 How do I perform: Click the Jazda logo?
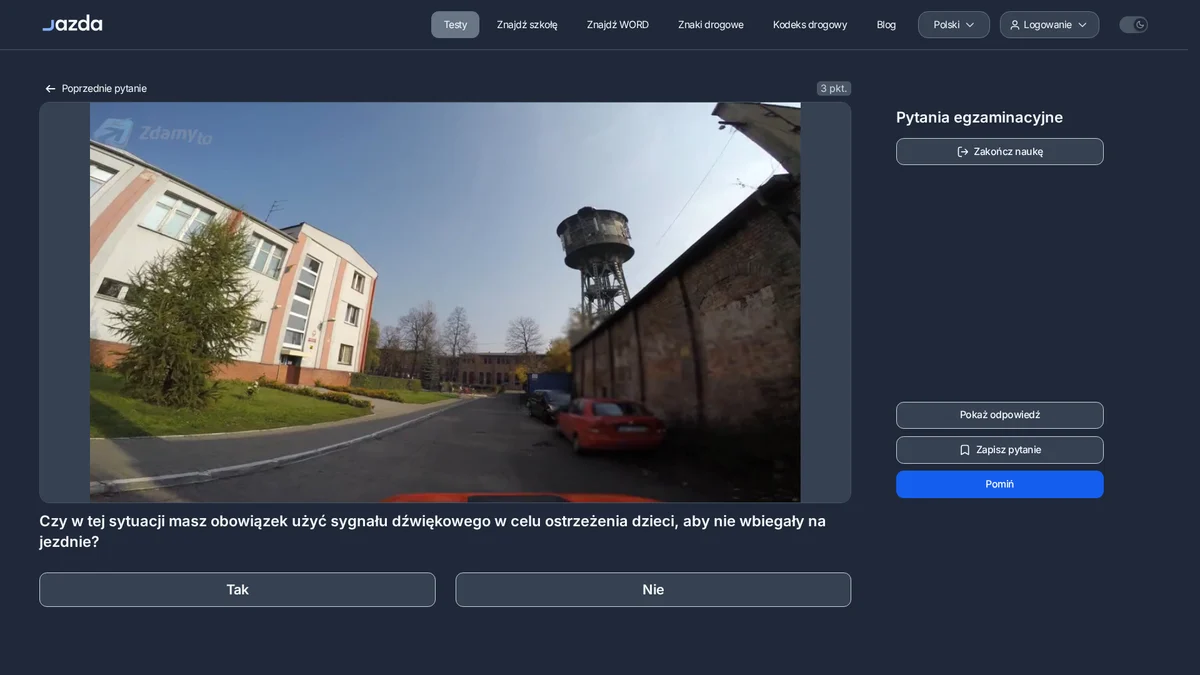point(72,23)
